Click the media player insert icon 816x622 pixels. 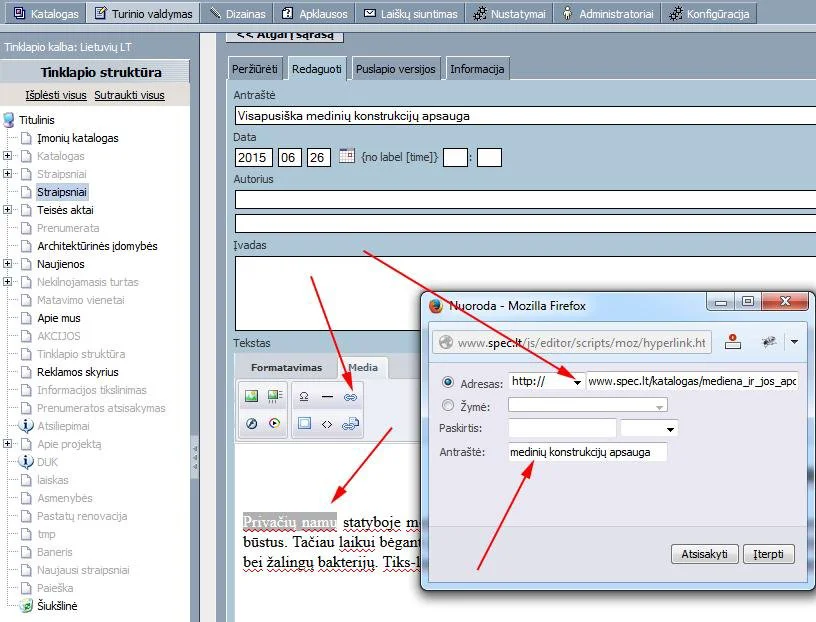coord(274,423)
